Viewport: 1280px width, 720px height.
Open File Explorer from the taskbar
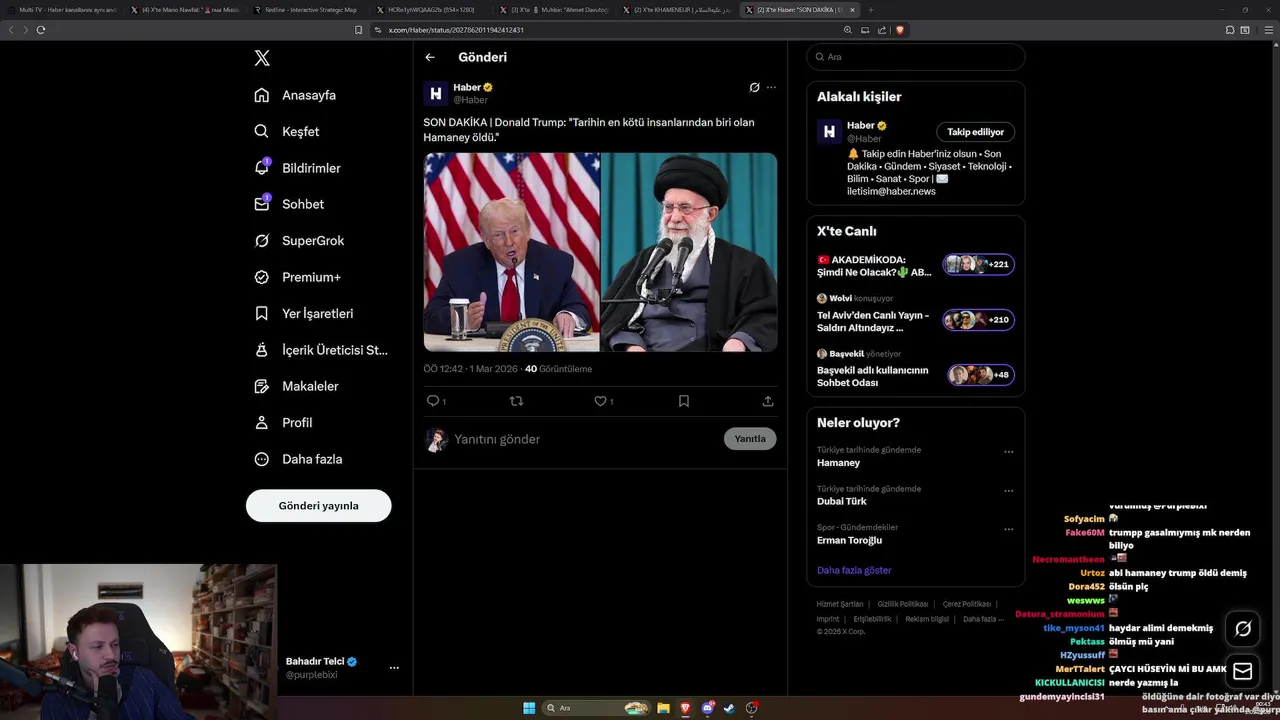pyautogui.click(x=663, y=708)
